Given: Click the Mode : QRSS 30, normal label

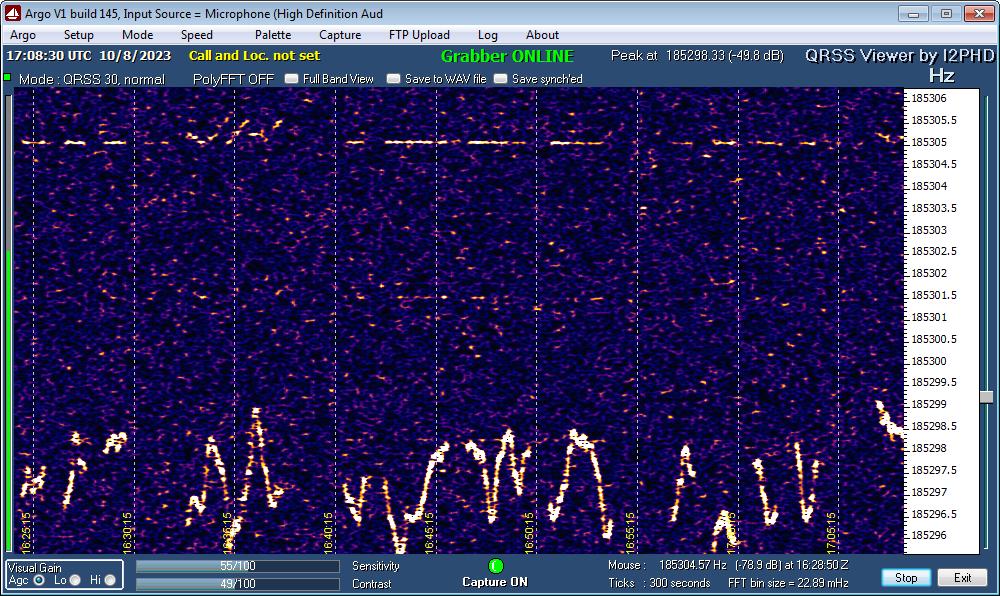Looking at the screenshot, I should [92, 79].
